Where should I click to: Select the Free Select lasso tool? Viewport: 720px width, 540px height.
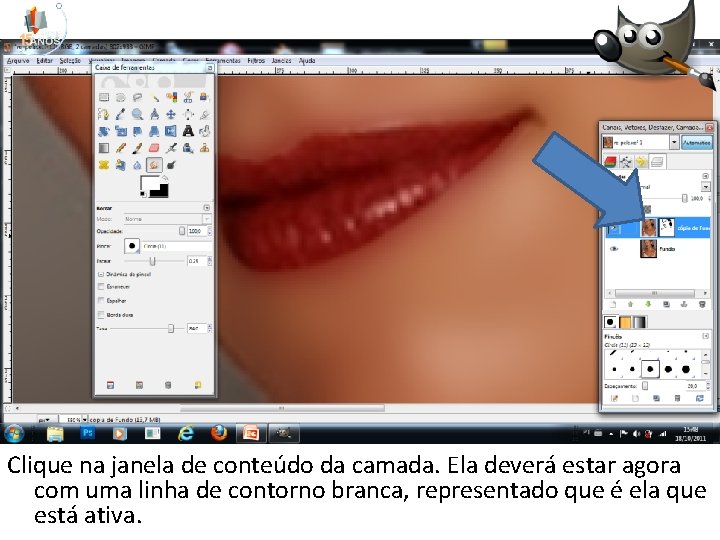137,97
